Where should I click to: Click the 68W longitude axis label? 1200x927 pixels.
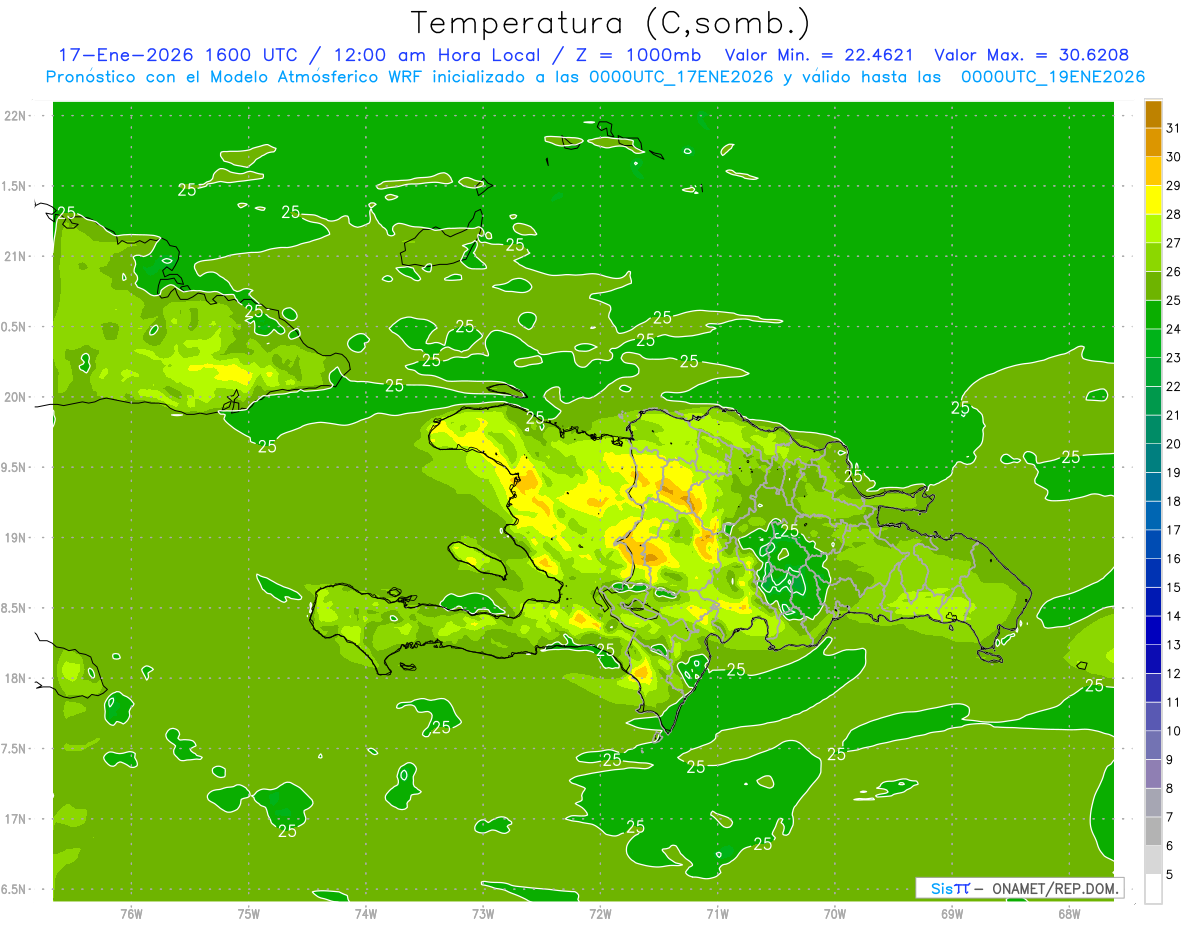click(x=1069, y=913)
